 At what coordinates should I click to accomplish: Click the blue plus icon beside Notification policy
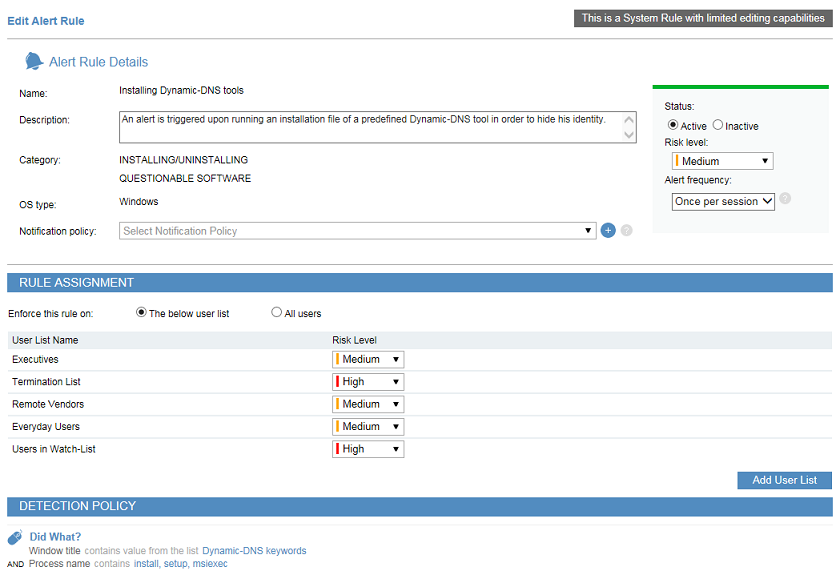pyautogui.click(x=607, y=231)
